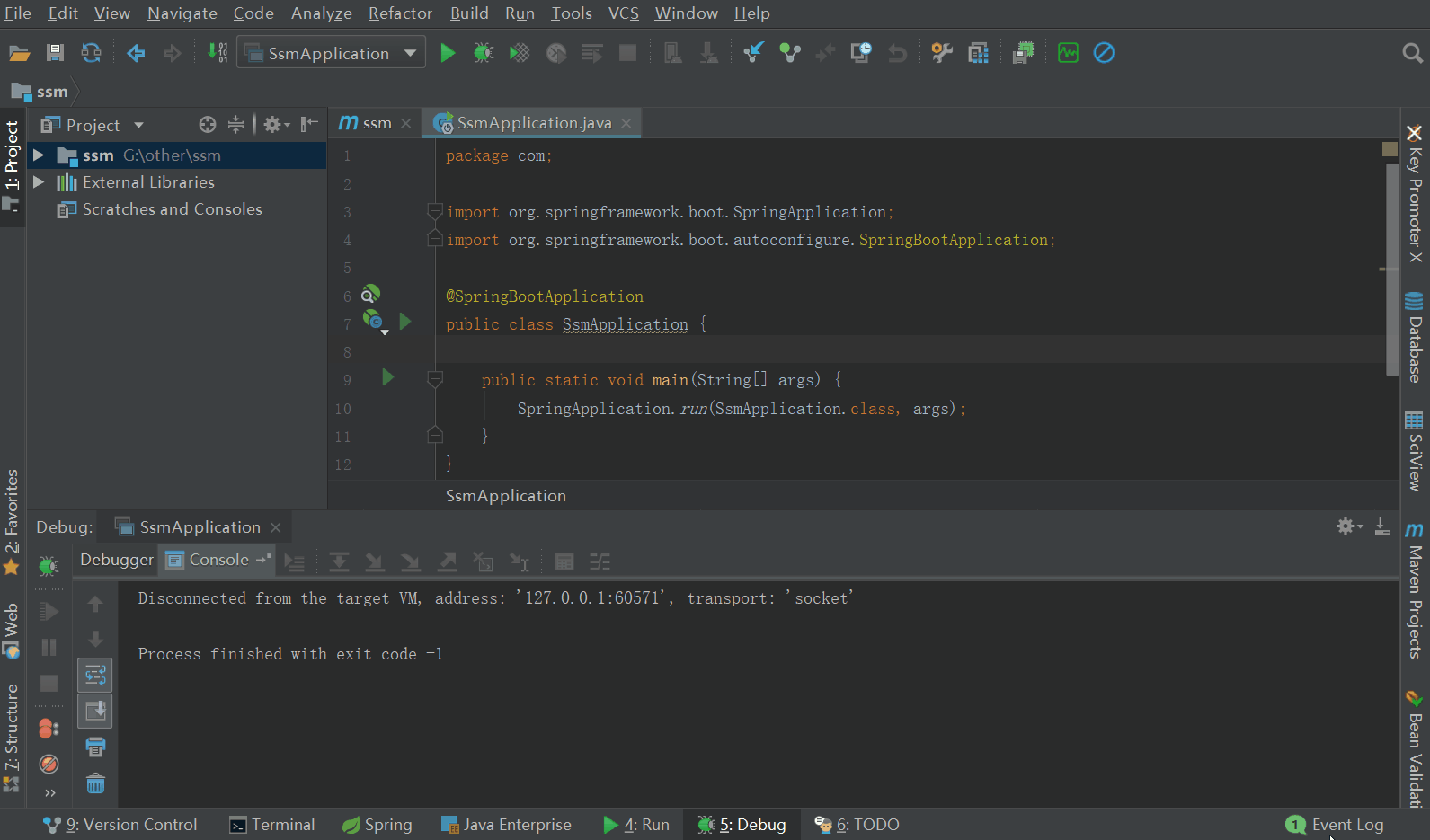This screenshot has width=1430, height=840.
Task: Toggle the 2: Favorites tool window button
Action: click(12, 523)
